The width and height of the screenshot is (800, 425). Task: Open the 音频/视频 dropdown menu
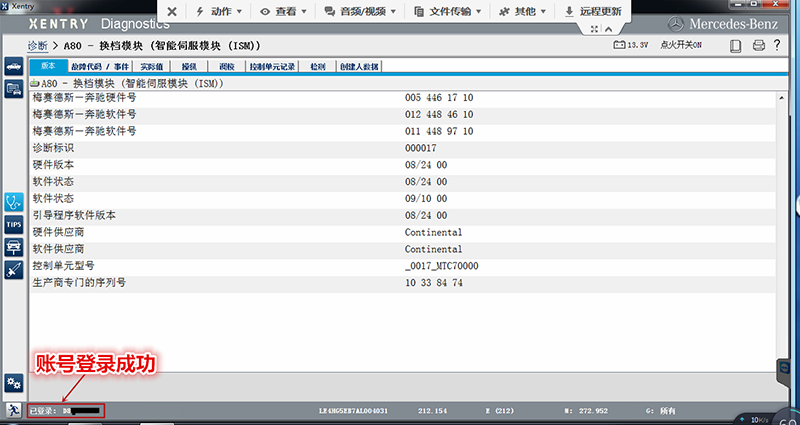[x=360, y=11]
